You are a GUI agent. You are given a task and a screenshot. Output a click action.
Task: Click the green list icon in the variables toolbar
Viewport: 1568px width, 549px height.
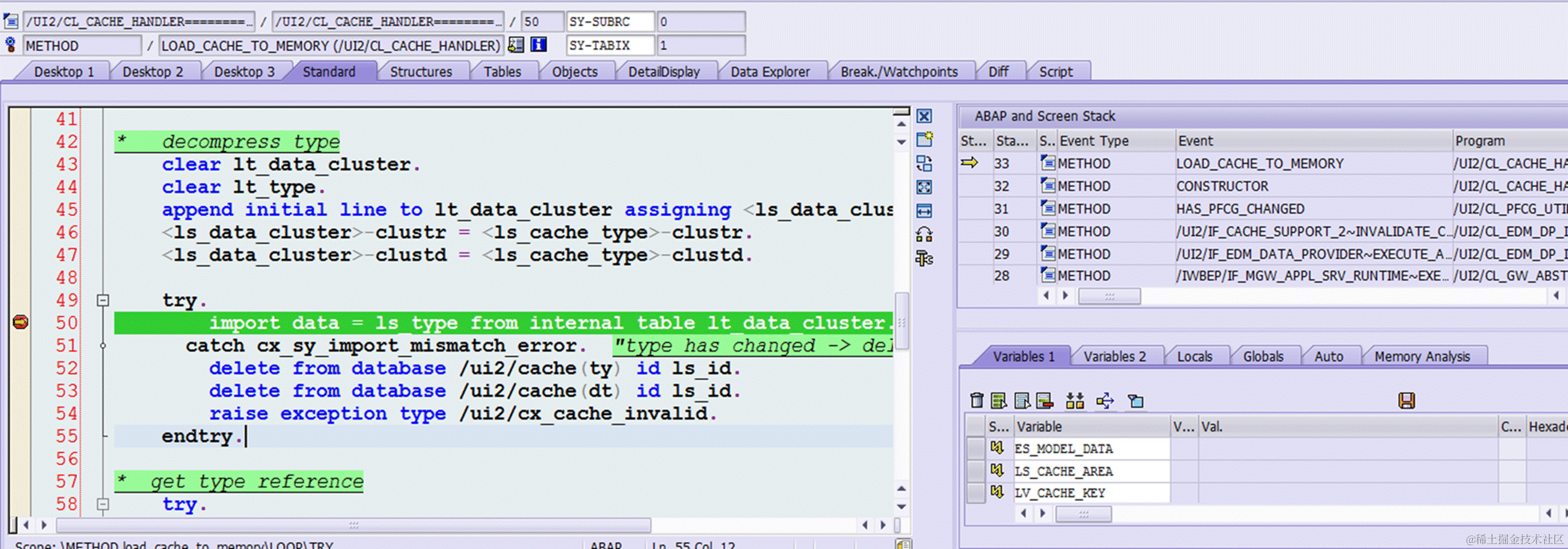[x=999, y=401]
